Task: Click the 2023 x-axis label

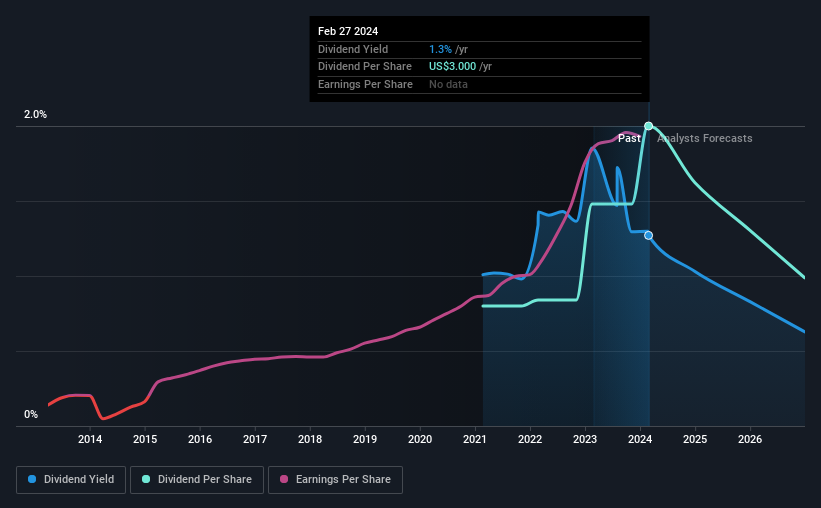Action: tap(585, 439)
